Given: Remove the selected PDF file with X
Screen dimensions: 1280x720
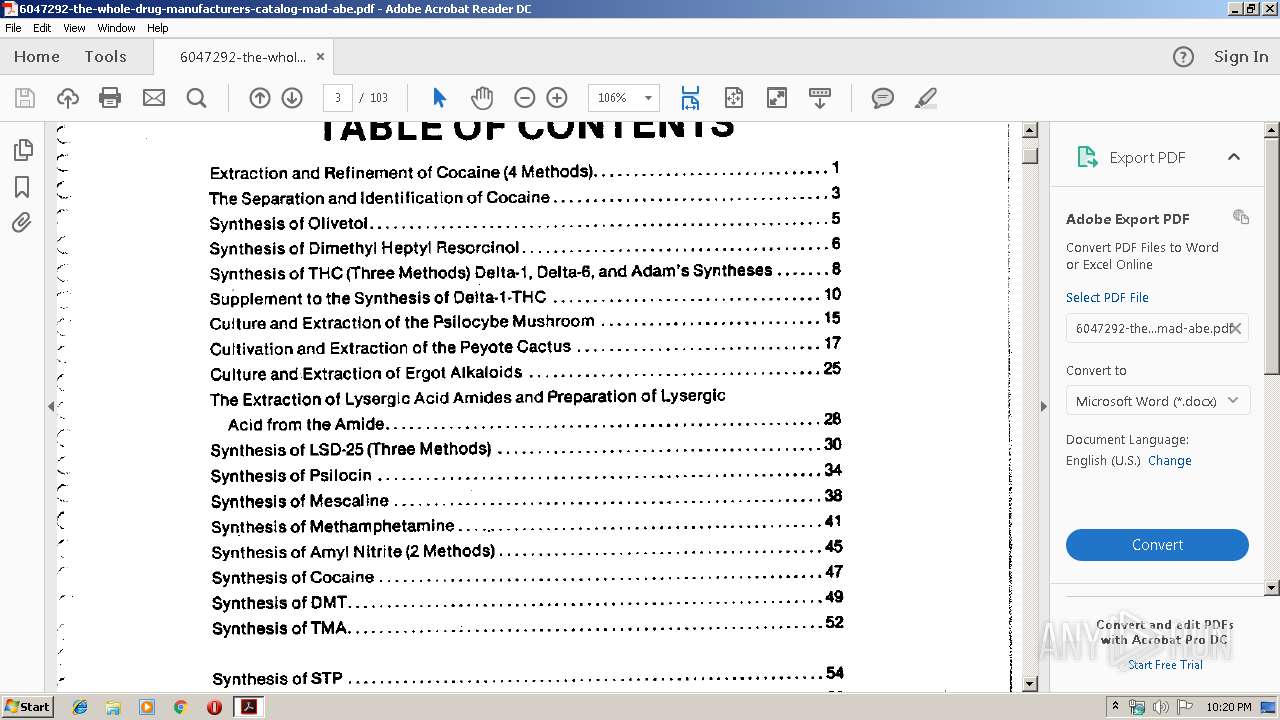Looking at the screenshot, I should [1236, 328].
